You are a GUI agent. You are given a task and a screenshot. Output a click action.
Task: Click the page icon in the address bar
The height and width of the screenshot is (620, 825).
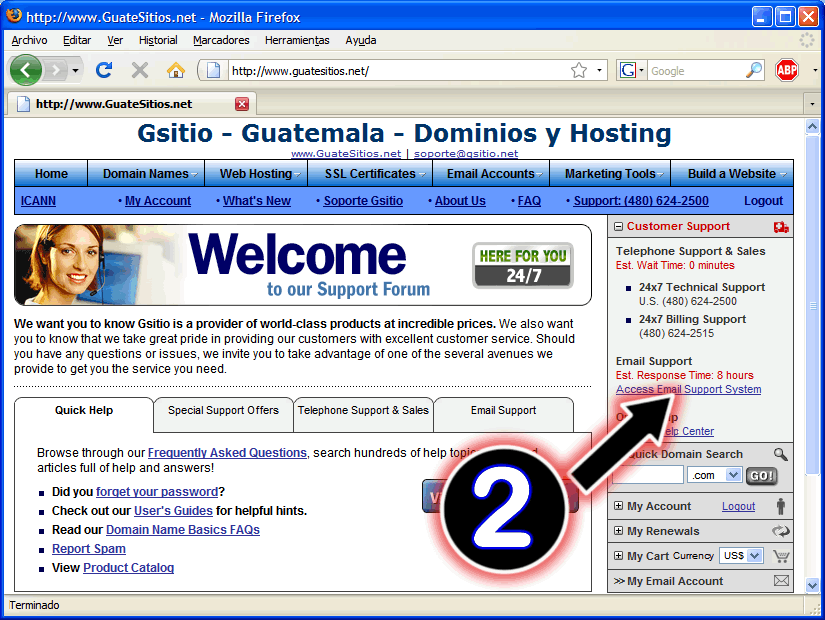coord(214,71)
